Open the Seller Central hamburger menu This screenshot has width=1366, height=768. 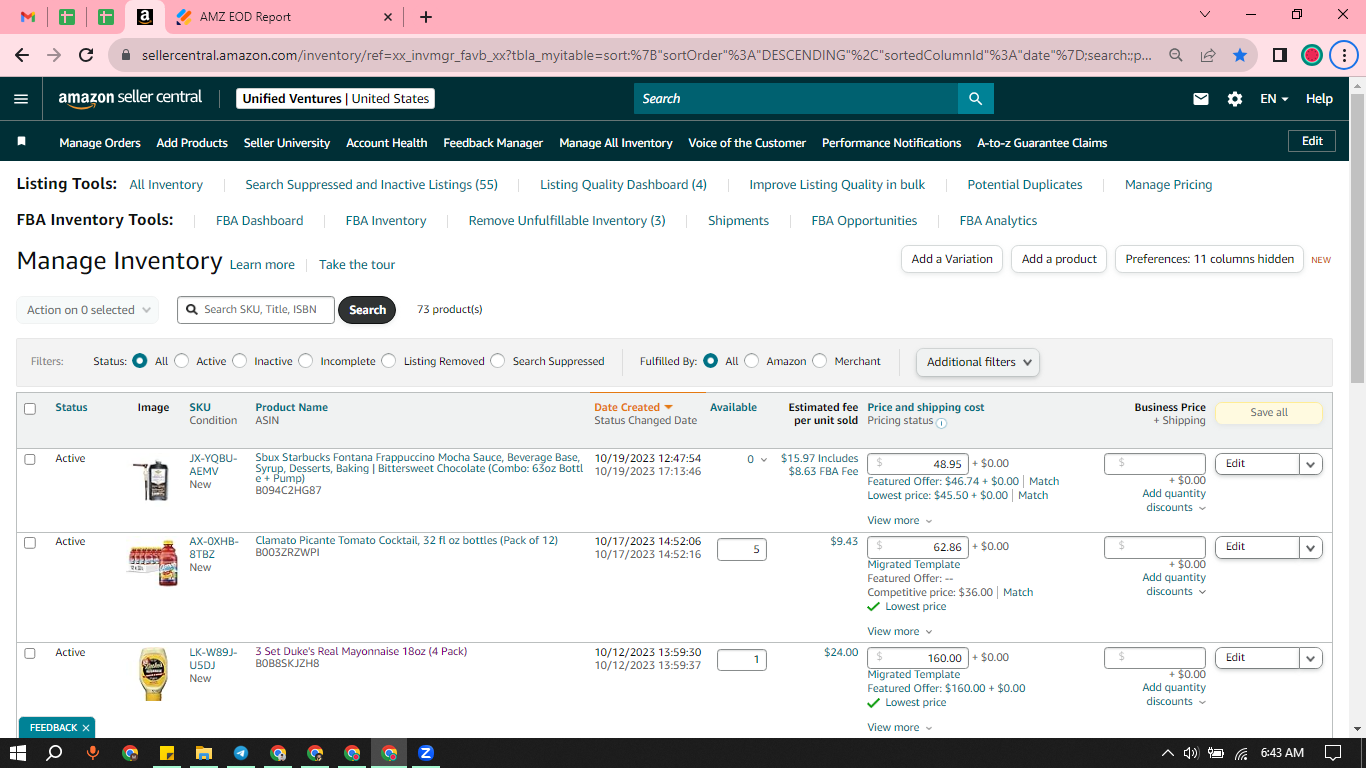[x=21, y=99]
